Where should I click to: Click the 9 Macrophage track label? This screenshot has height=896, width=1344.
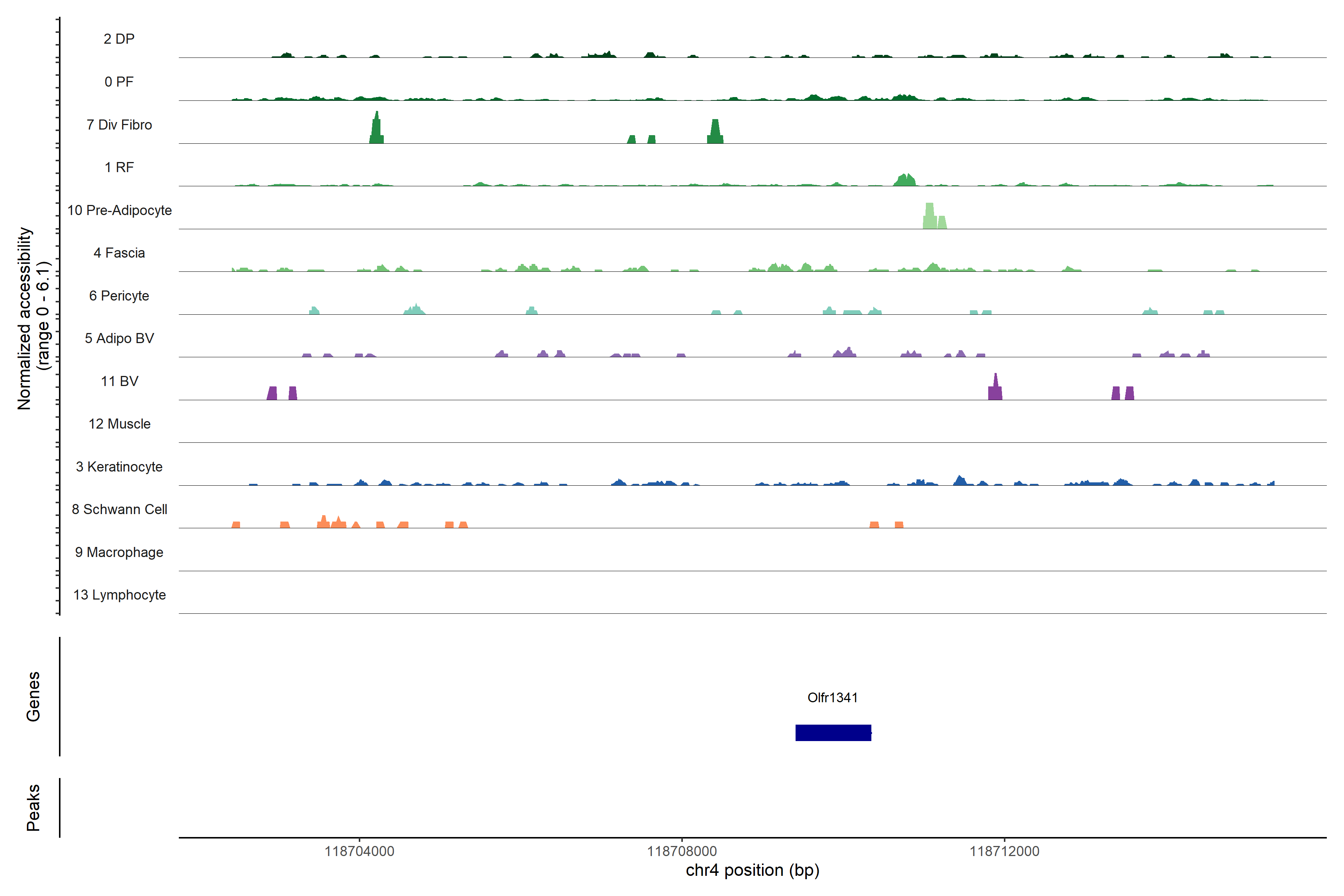tap(119, 552)
